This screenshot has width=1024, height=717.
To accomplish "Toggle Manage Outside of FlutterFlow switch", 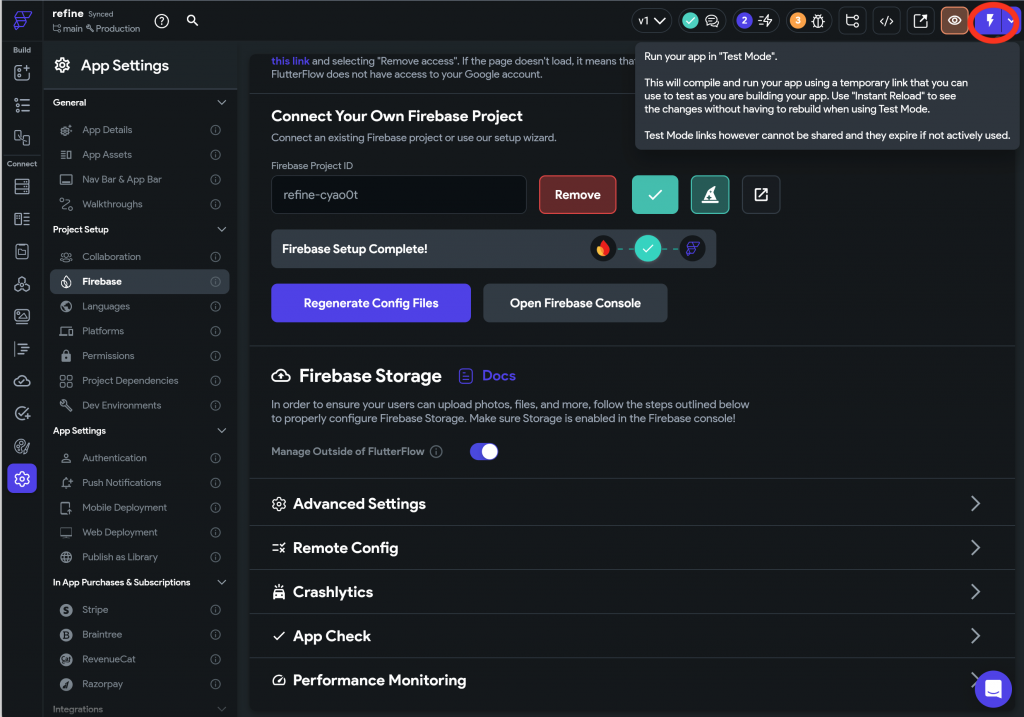I will click(484, 451).
